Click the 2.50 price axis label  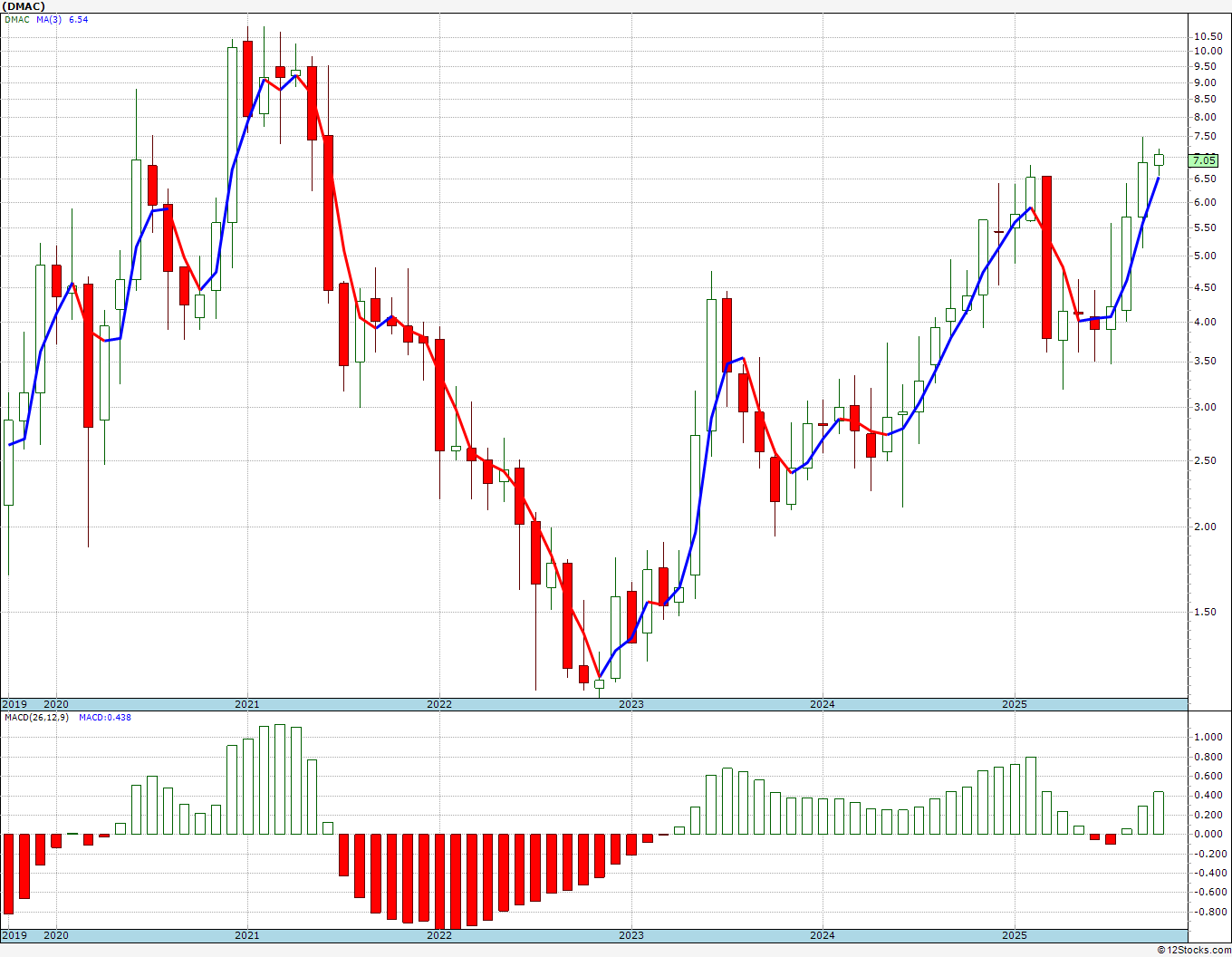(1205, 461)
